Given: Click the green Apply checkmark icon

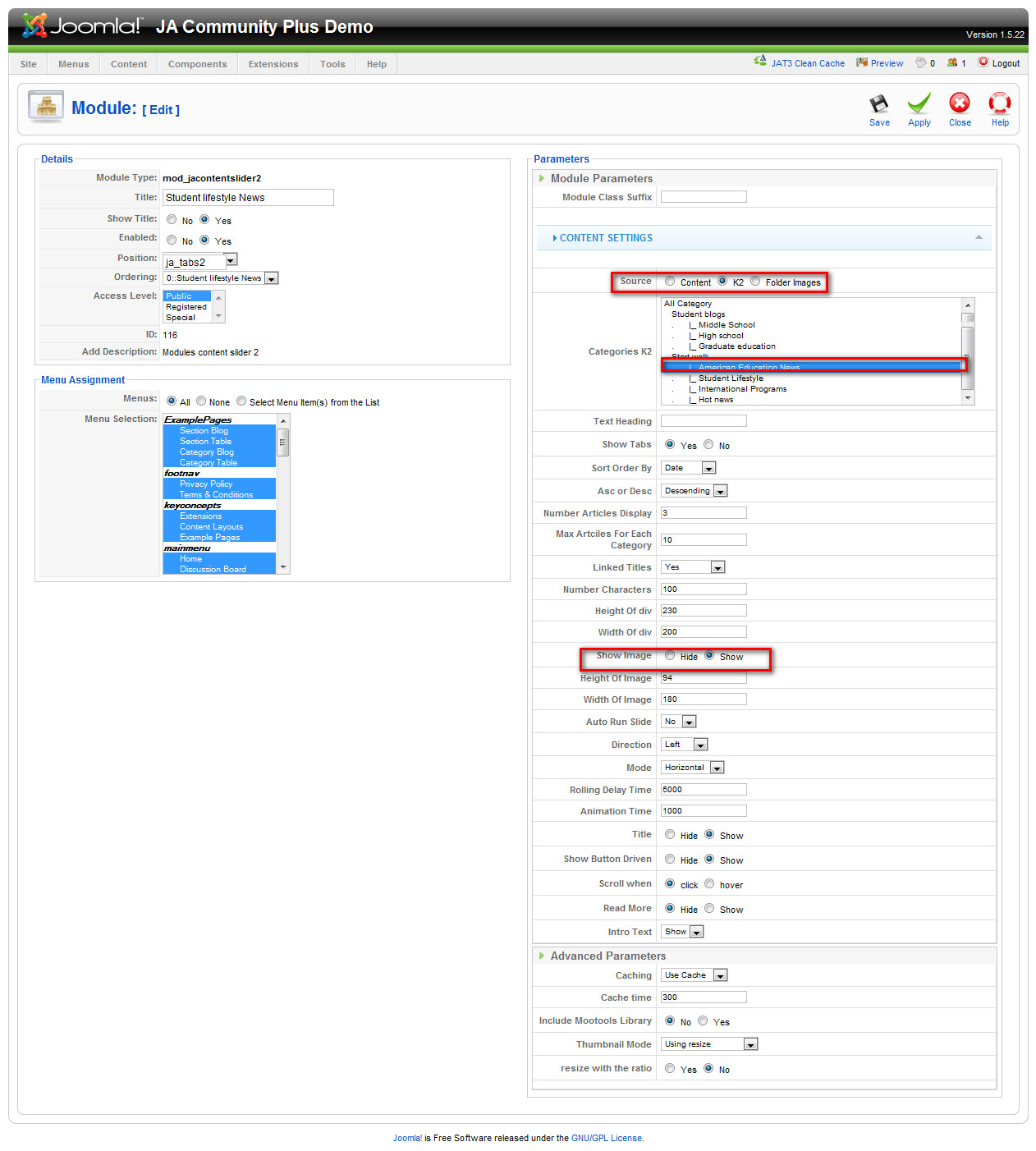Looking at the screenshot, I should pyautogui.click(x=919, y=104).
